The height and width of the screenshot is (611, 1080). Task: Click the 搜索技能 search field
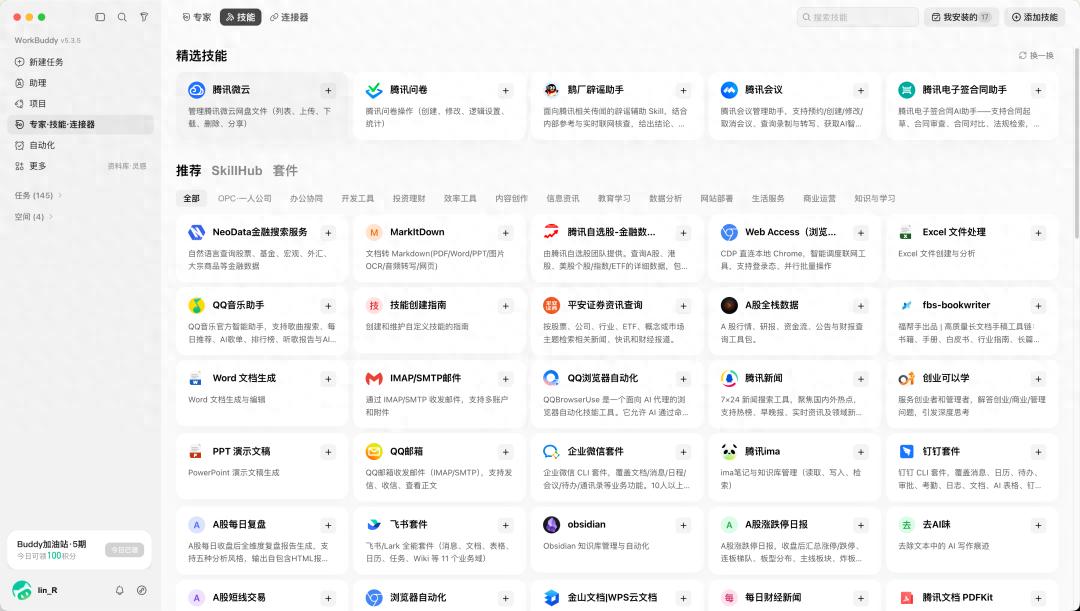pos(858,17)
